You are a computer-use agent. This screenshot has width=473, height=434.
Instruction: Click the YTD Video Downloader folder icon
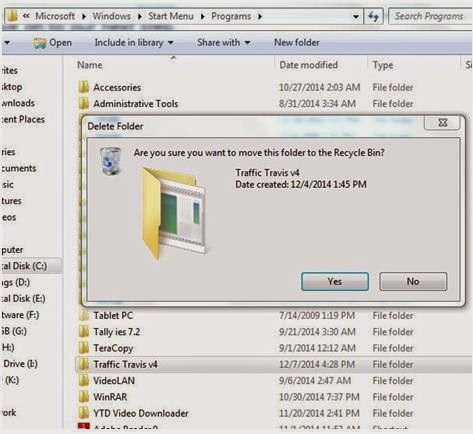(84, 413)
